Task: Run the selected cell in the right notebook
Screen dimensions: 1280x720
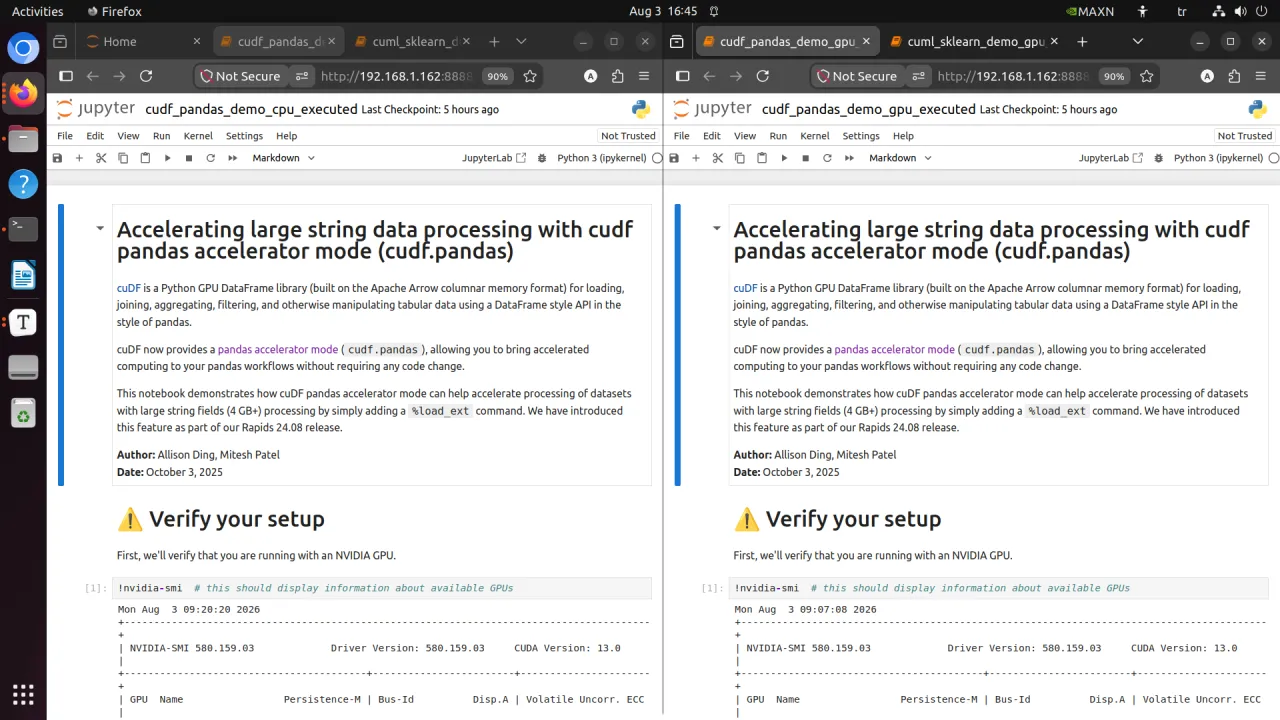Action: (x=784, y=158)
